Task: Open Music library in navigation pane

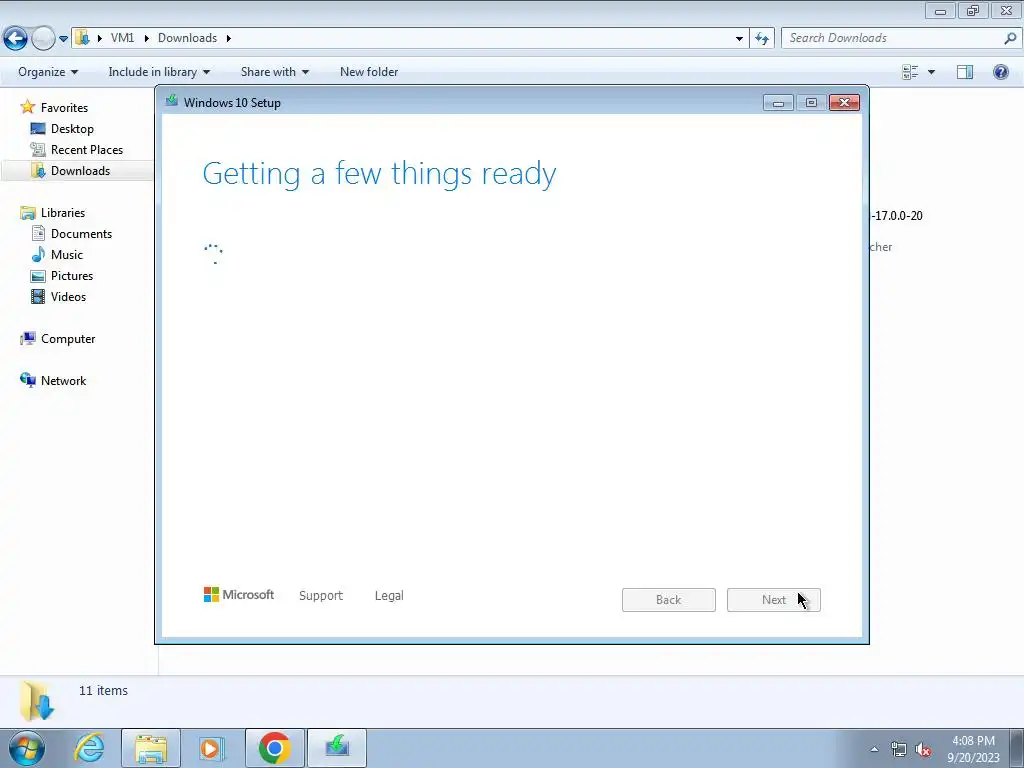Action: 67,255
